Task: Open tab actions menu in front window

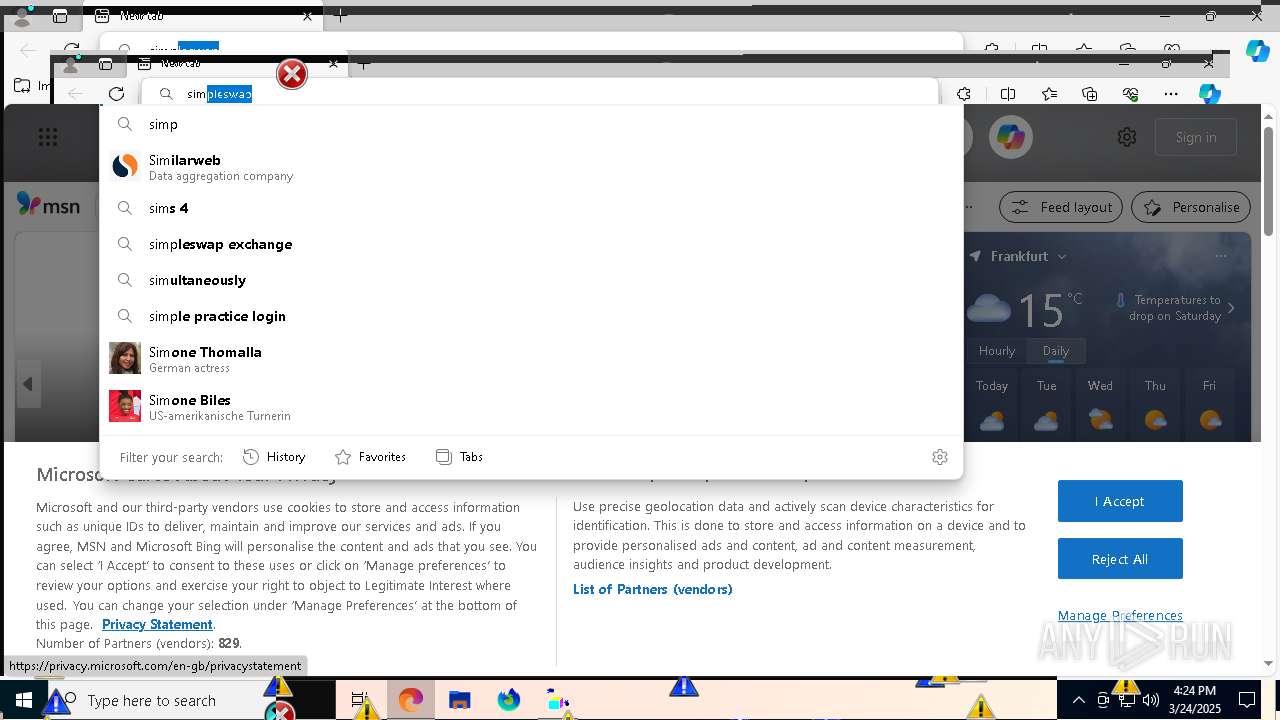Action: pyautogui.click(x=105, y=64)
